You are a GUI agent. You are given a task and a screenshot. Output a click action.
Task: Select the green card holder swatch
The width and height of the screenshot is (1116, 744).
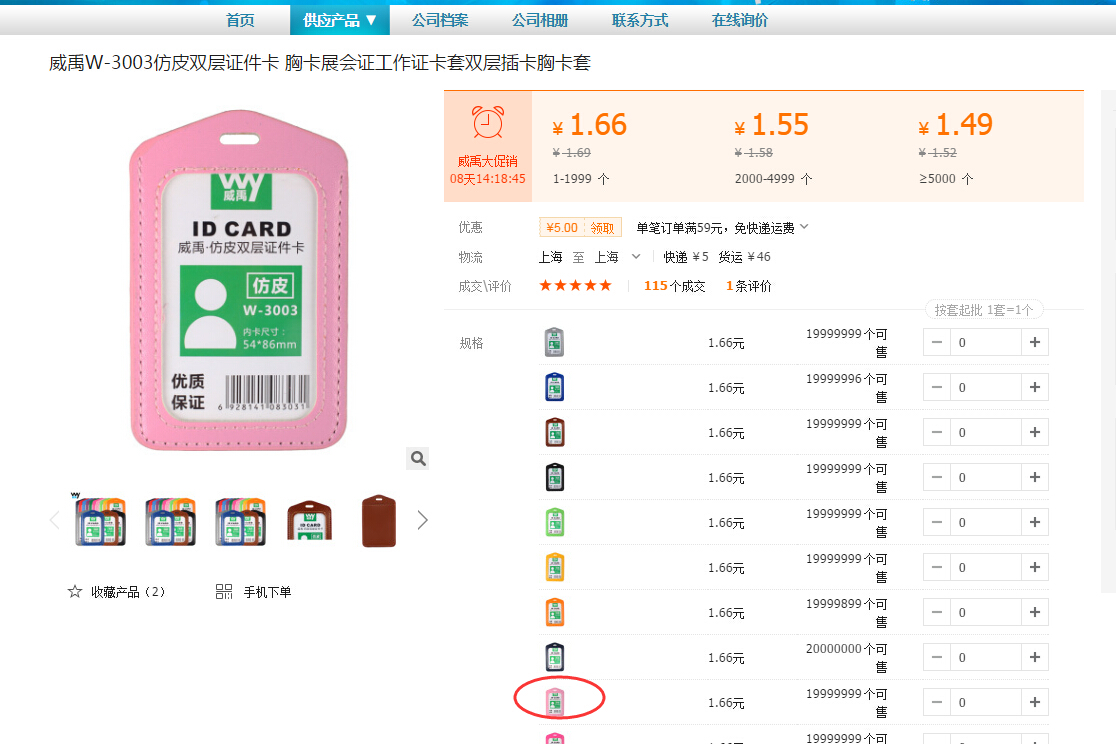point(554,522)
